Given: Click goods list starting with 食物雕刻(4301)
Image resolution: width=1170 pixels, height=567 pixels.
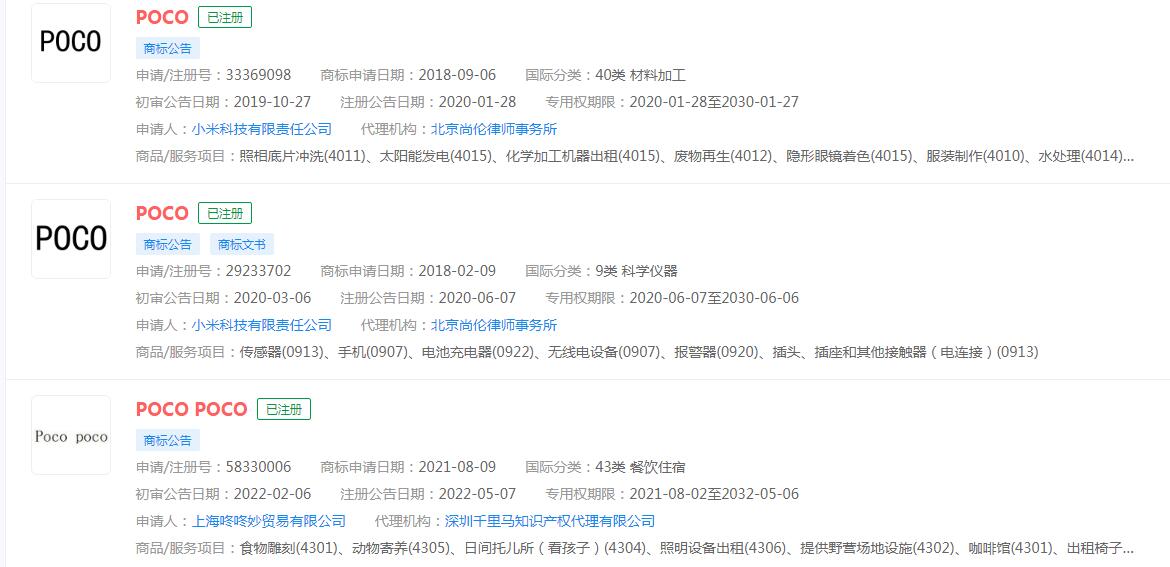Looking at the screenshot, I should click(x=687, y=548).
